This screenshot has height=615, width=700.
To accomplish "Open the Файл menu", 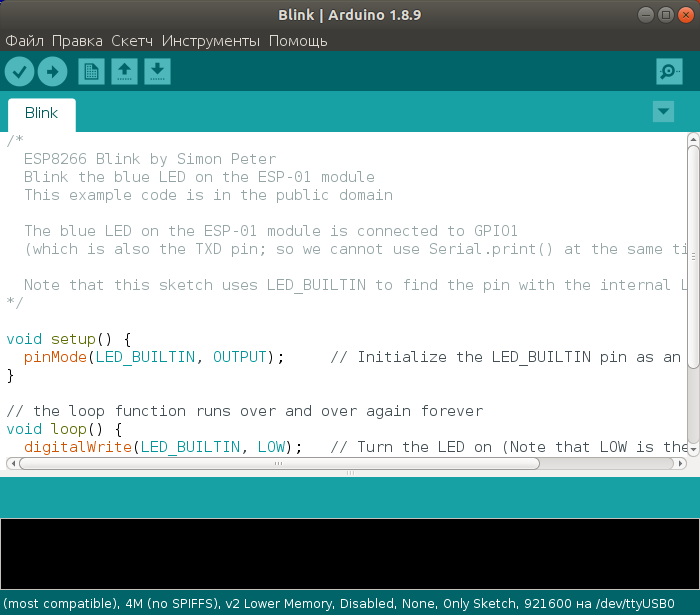I will [25, 41].
